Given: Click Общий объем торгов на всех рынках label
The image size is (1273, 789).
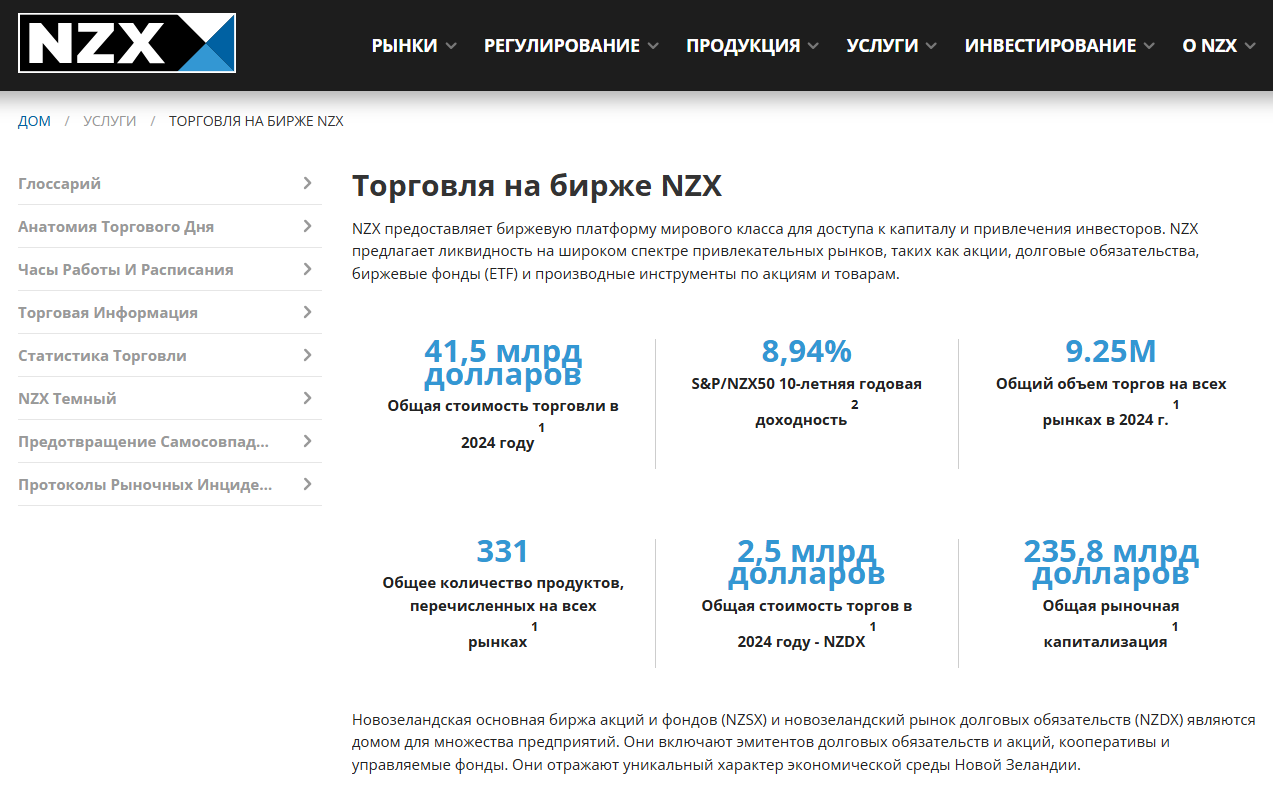Looking at the screenshot, I should (1110, 401).
